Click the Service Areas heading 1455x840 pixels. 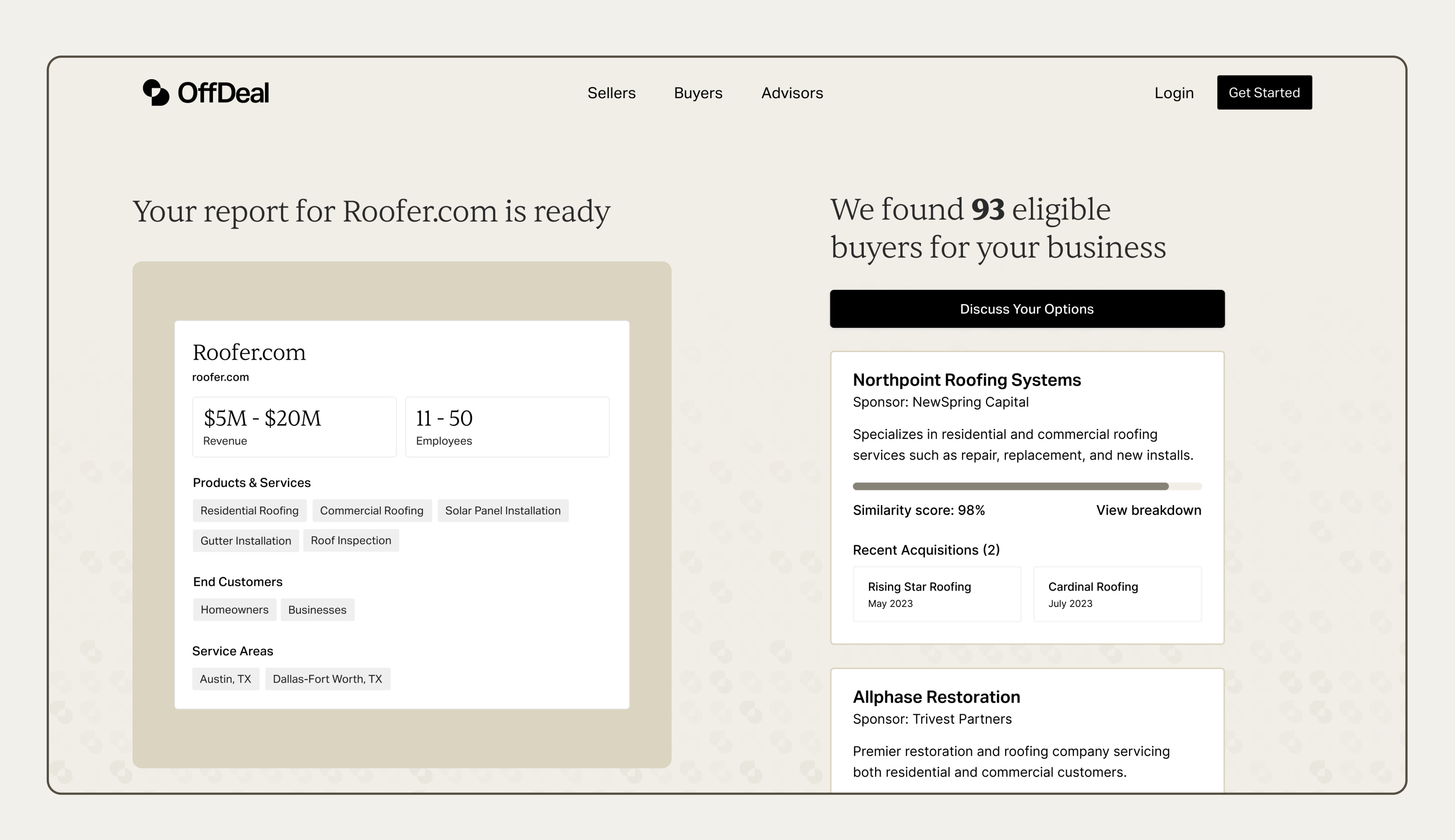point(233,651)
